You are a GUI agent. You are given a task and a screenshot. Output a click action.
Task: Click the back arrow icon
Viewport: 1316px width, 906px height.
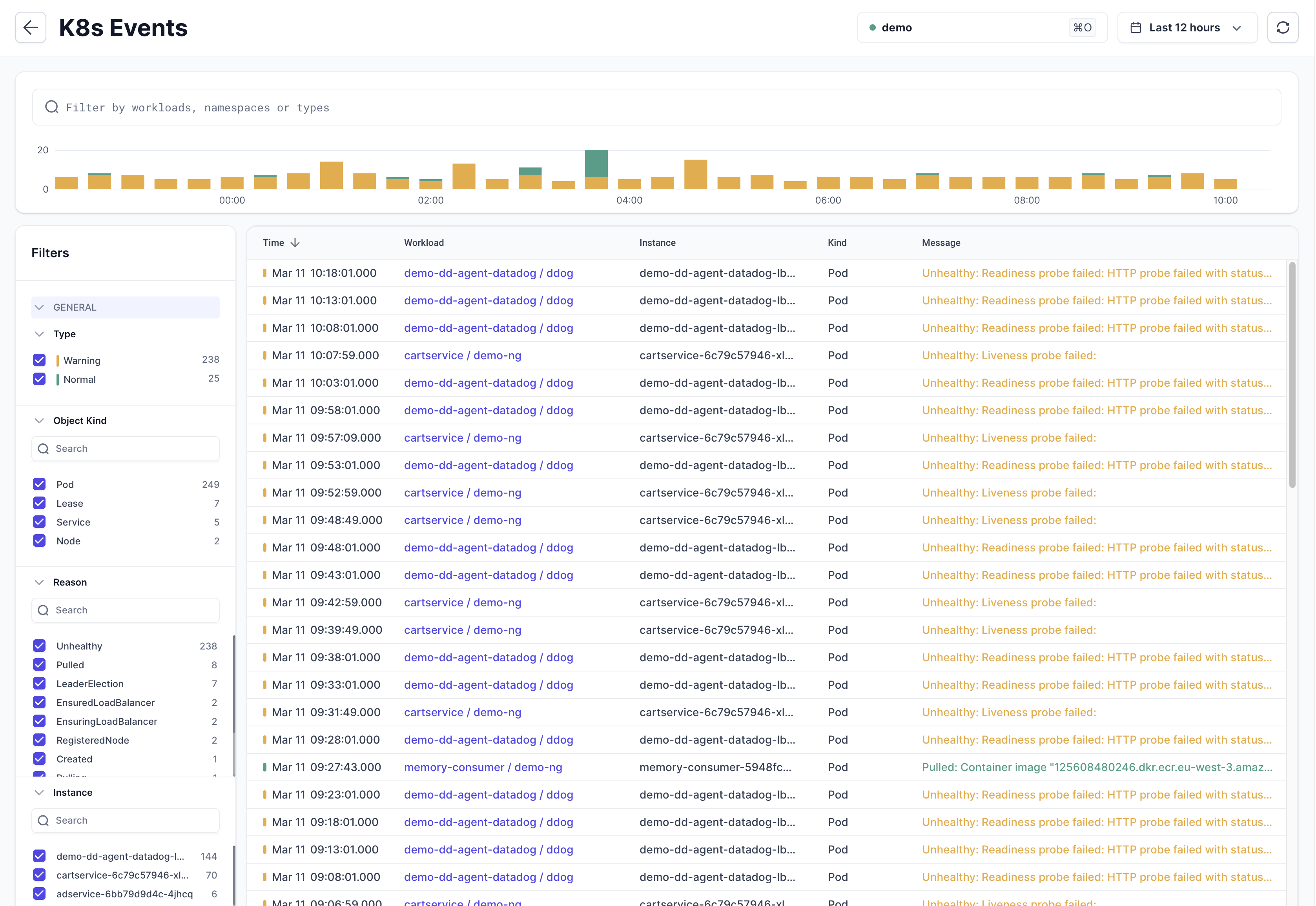(31, 27)
